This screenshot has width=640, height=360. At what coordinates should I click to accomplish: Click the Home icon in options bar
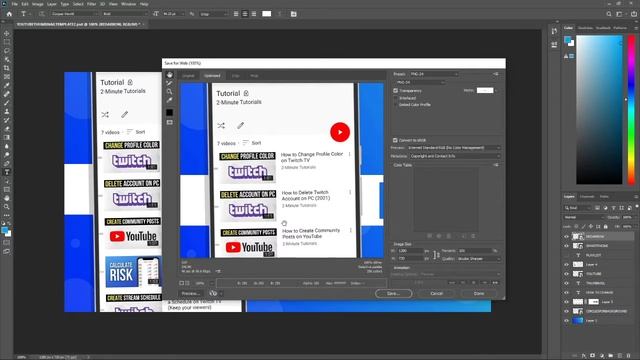tap(9, 14)
